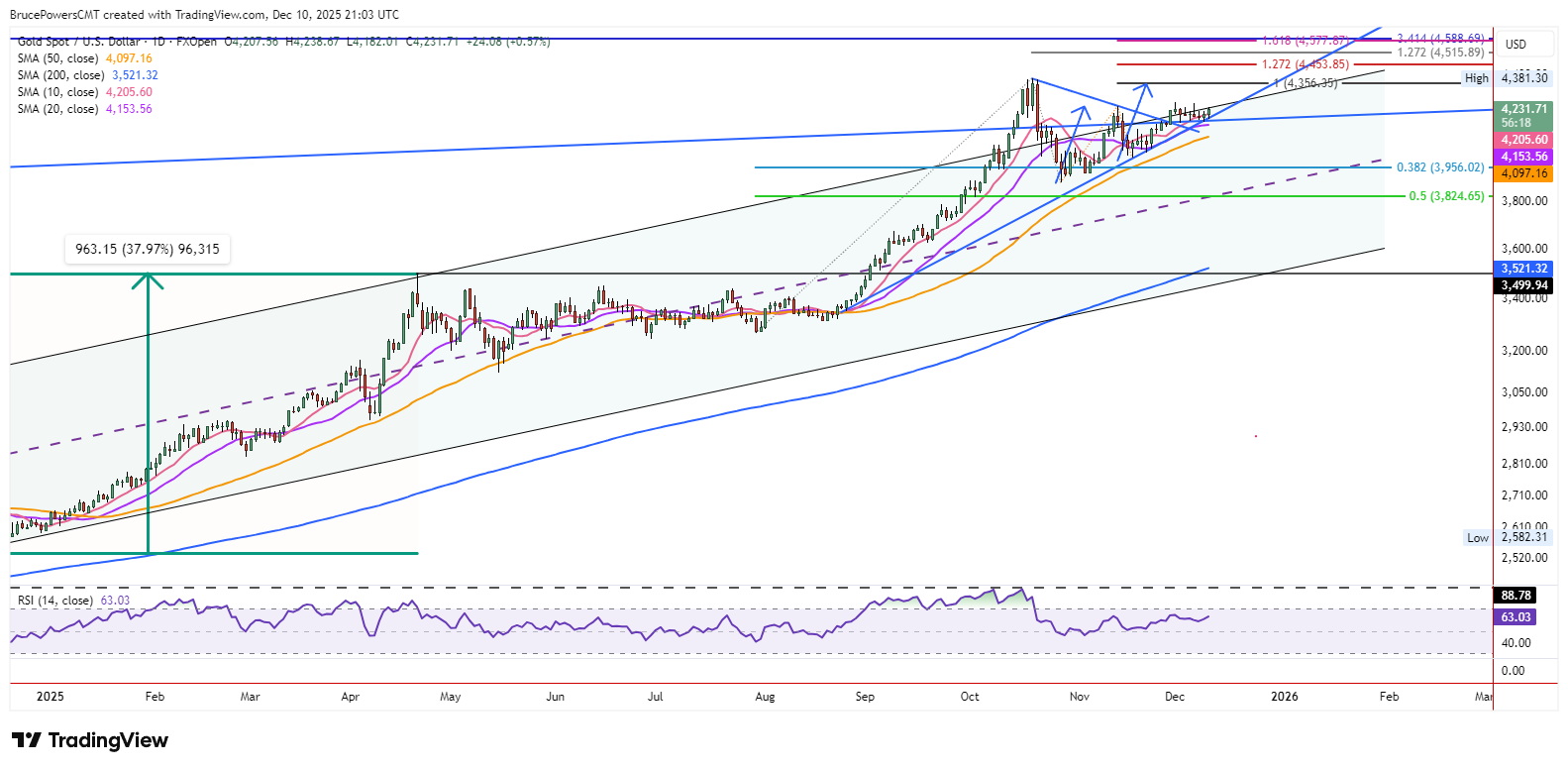This screenshot has width=1568, height=770.
Task: Click the SMA (20, close) legend entry
Action: click(x=85, y=109)
